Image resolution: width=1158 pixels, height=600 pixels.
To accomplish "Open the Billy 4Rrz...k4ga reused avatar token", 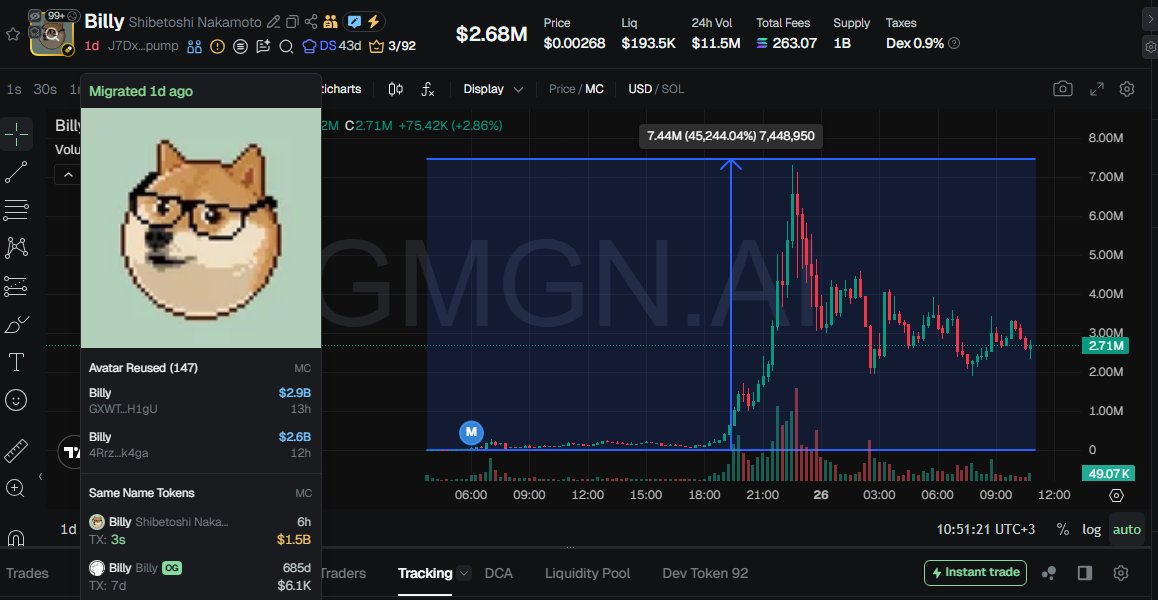I will pyautogui.click(x=200, y=445).
